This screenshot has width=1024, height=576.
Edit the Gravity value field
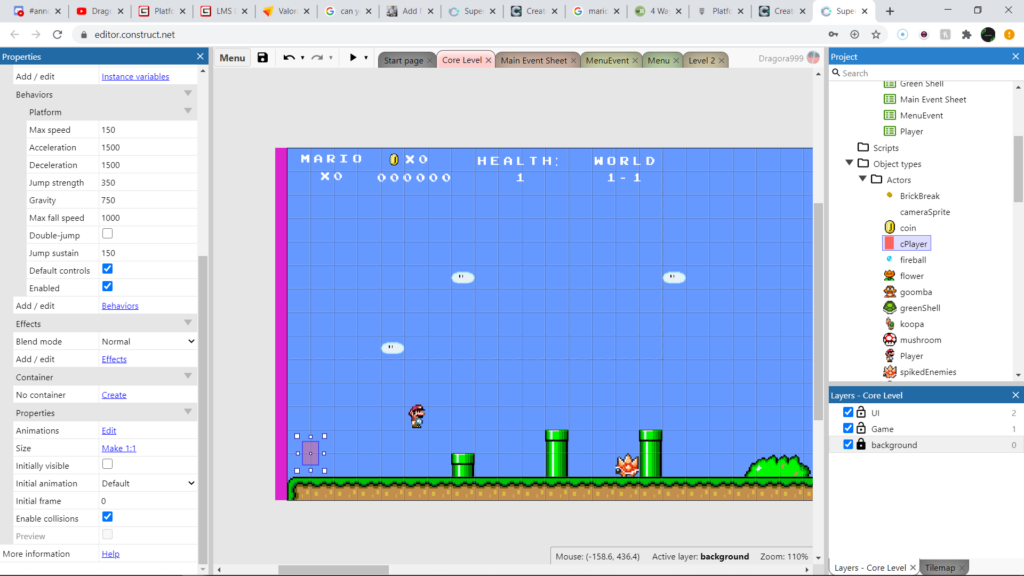pyautogui.click(x=148, y=200)
